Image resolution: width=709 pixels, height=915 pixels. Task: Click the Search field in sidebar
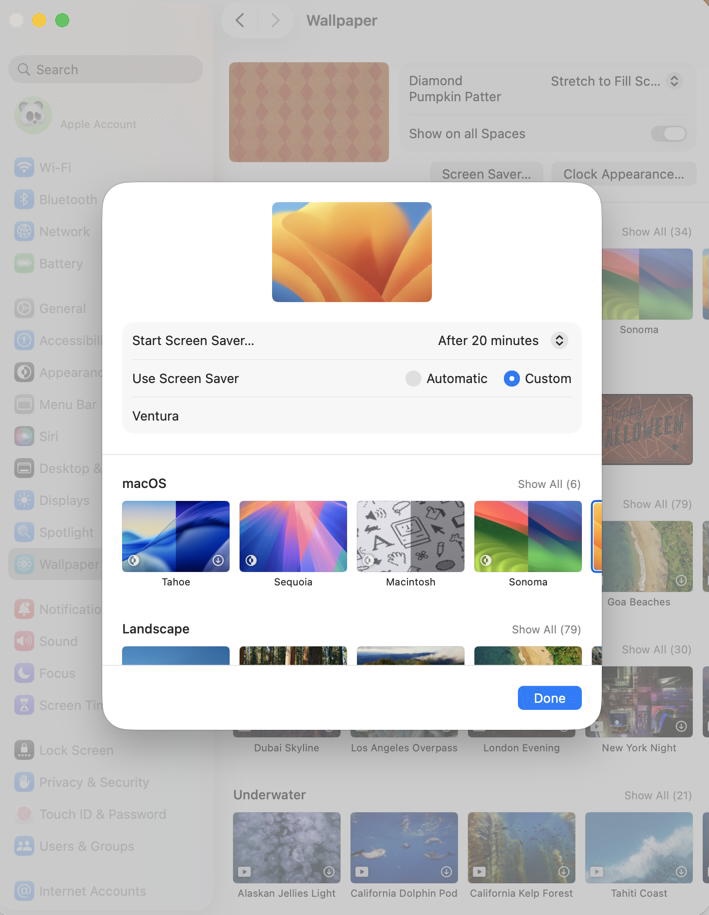click(106, 69)
